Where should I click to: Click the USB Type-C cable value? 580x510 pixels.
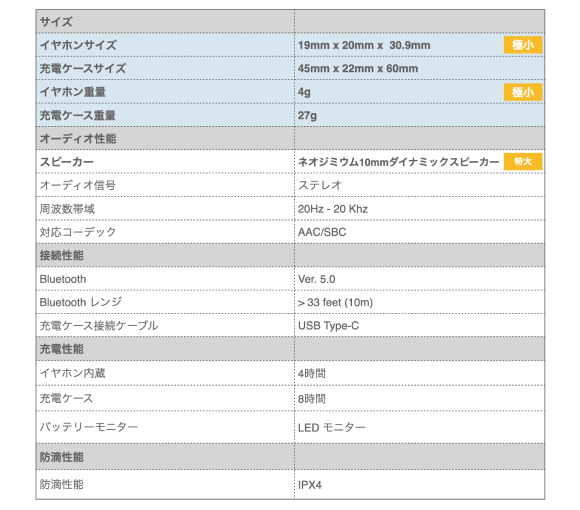click(x=328, y=326)
